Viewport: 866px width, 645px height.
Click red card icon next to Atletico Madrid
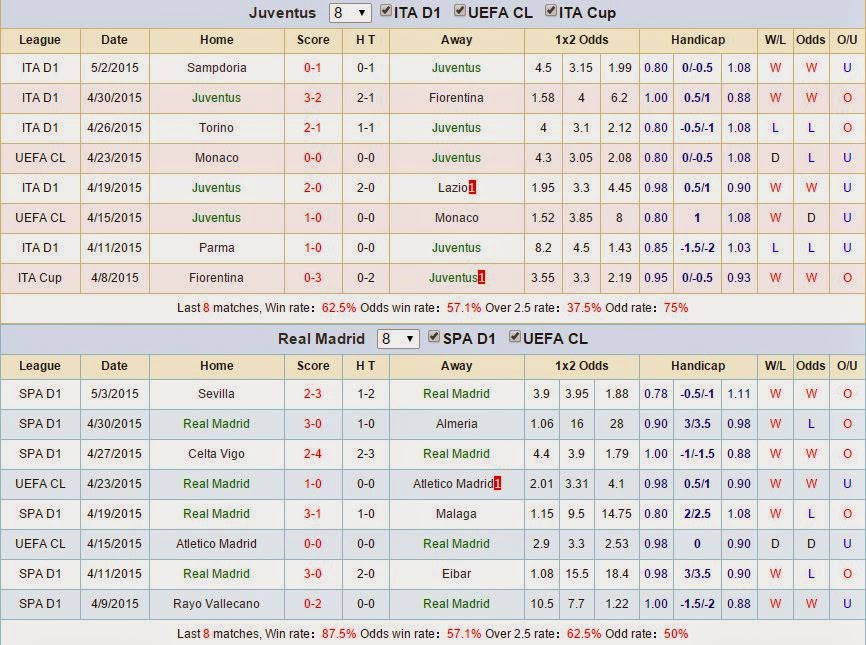point(498,484)
